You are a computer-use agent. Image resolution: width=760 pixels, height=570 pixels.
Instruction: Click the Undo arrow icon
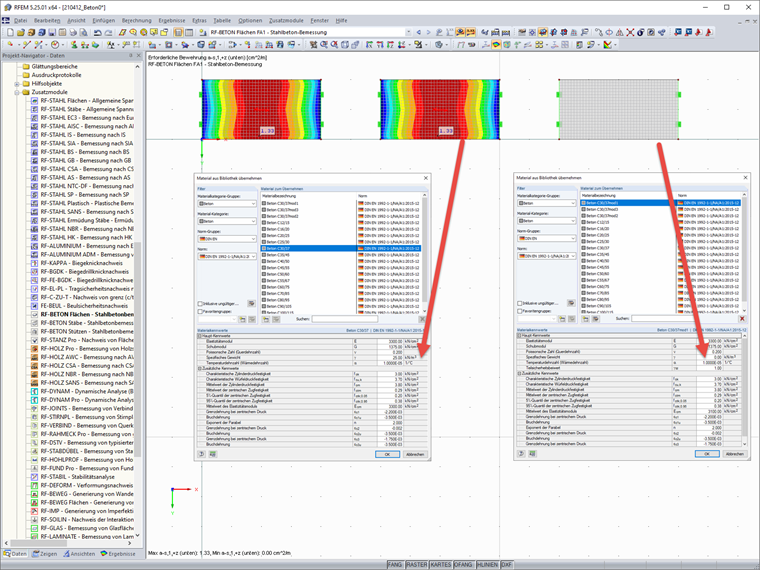[97, 32]
